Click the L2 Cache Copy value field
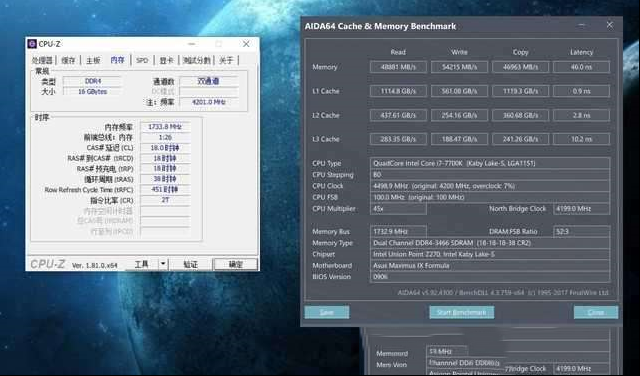This screenshot has width=640, height=376. coord(520,115)
